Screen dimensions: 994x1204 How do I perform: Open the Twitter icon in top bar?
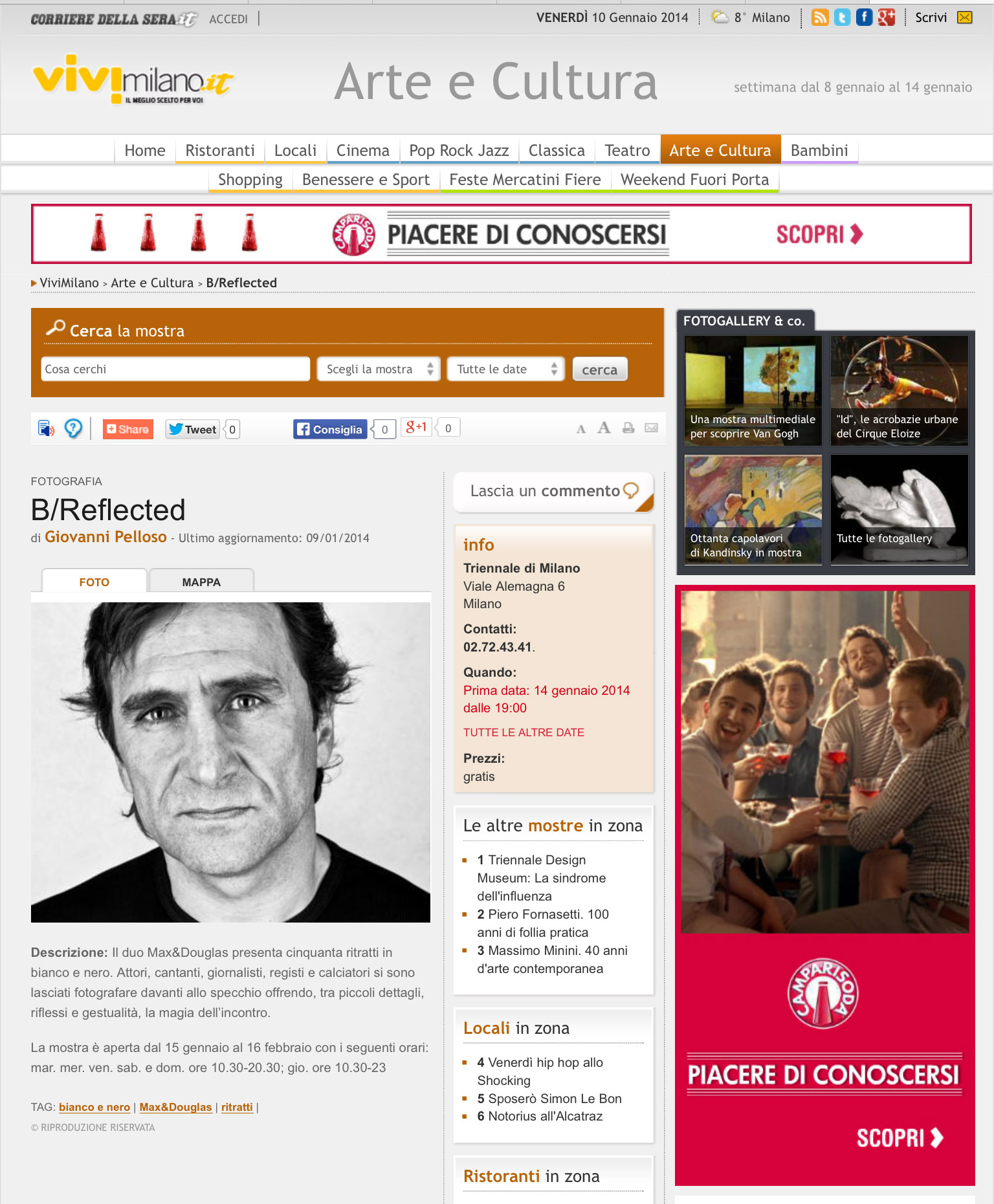pyautogui.click(x=842, y=17)
